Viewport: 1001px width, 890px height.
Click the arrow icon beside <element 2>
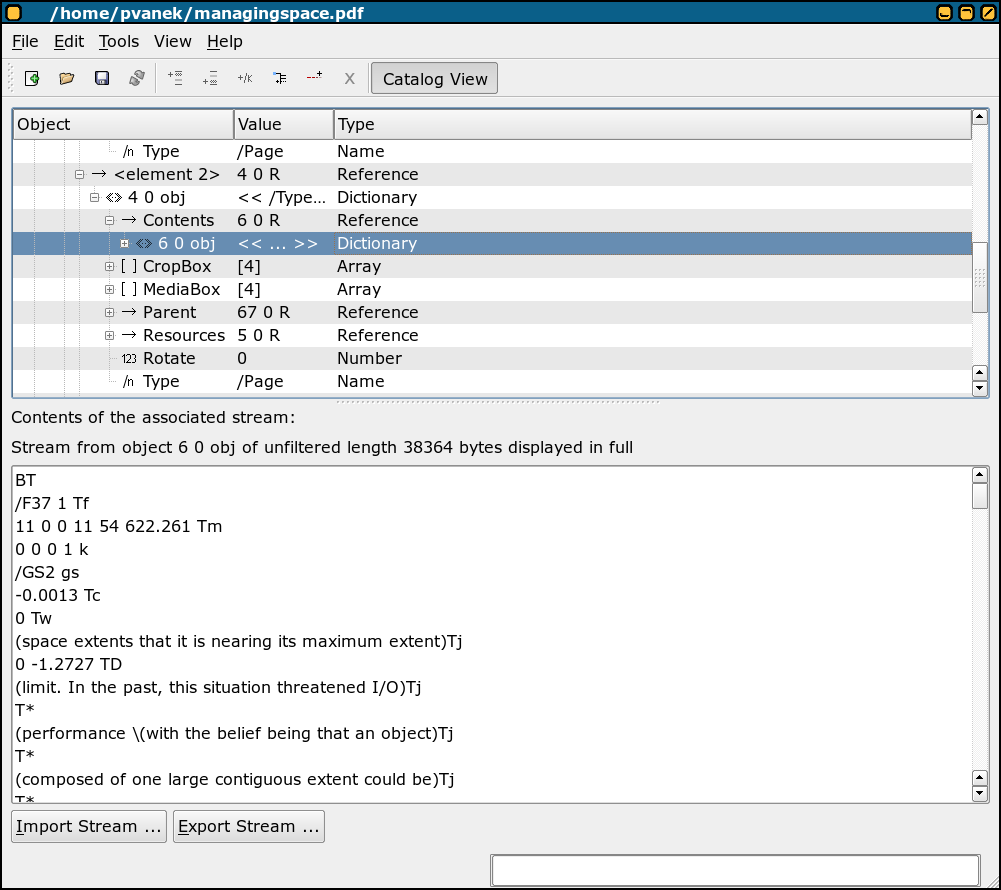click(x=99, y=174)
